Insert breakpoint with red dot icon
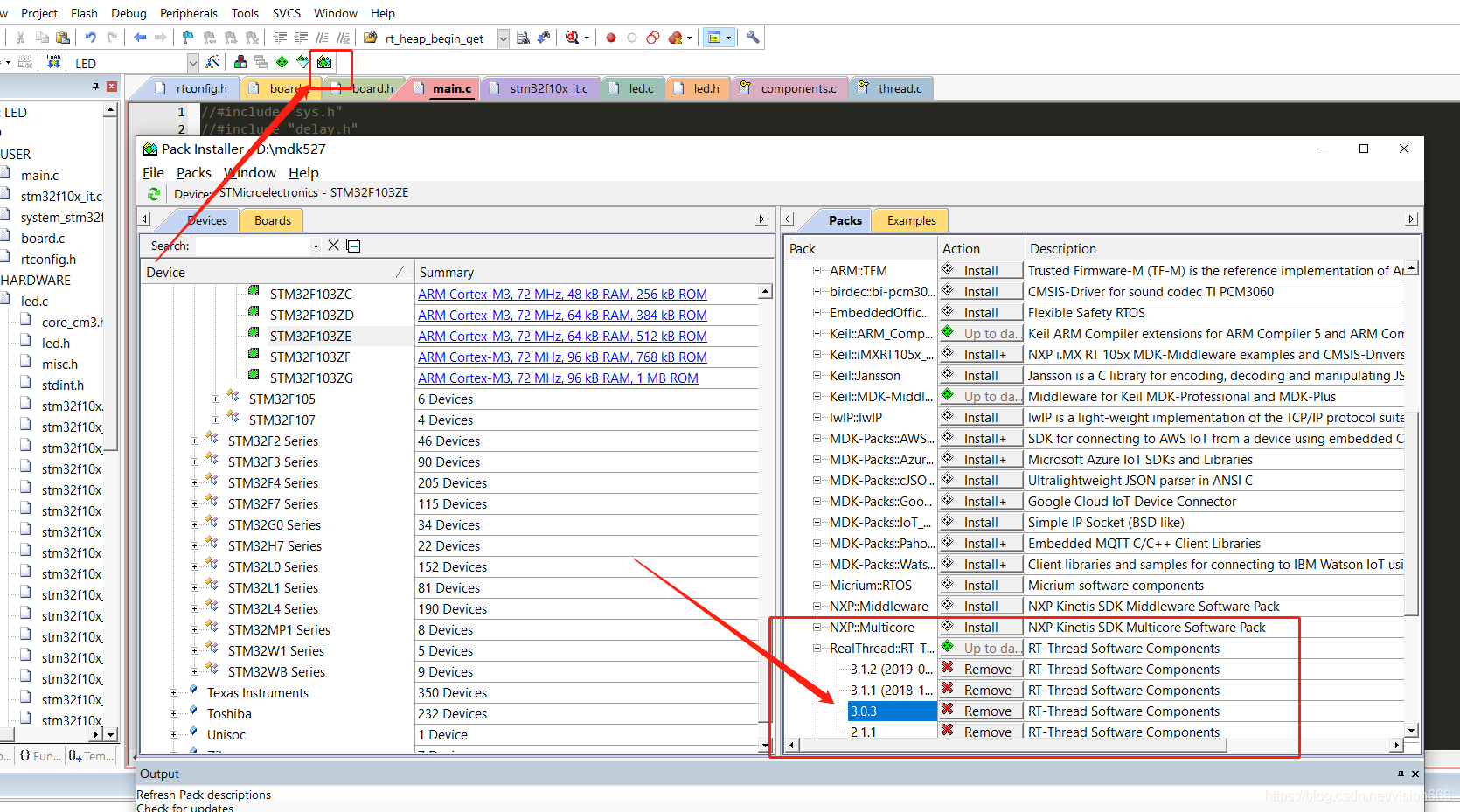The height and width of the screenshot is (812, 1460). (x=611, y=38)
